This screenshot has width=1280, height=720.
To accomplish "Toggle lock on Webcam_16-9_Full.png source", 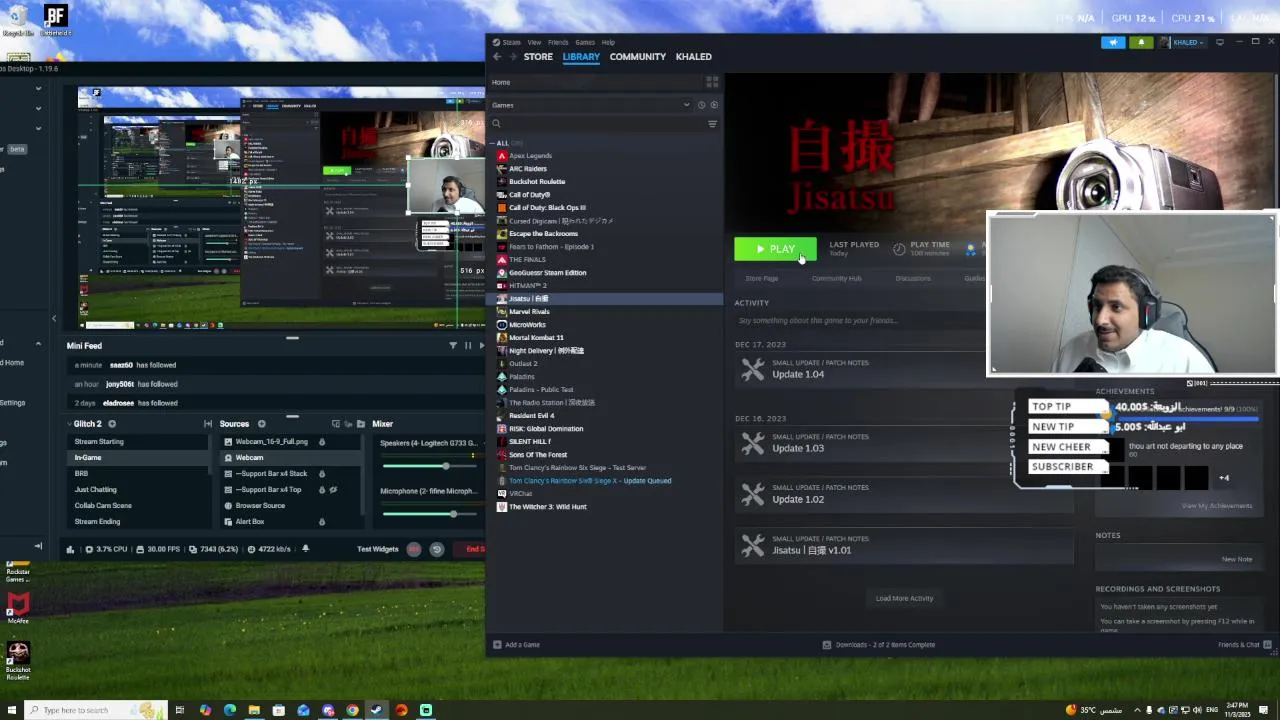I will (321, 442).
